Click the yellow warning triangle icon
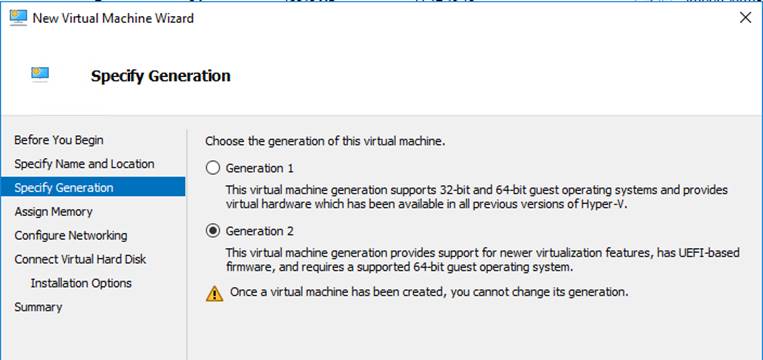763x360 pixels. pos(215,294)
